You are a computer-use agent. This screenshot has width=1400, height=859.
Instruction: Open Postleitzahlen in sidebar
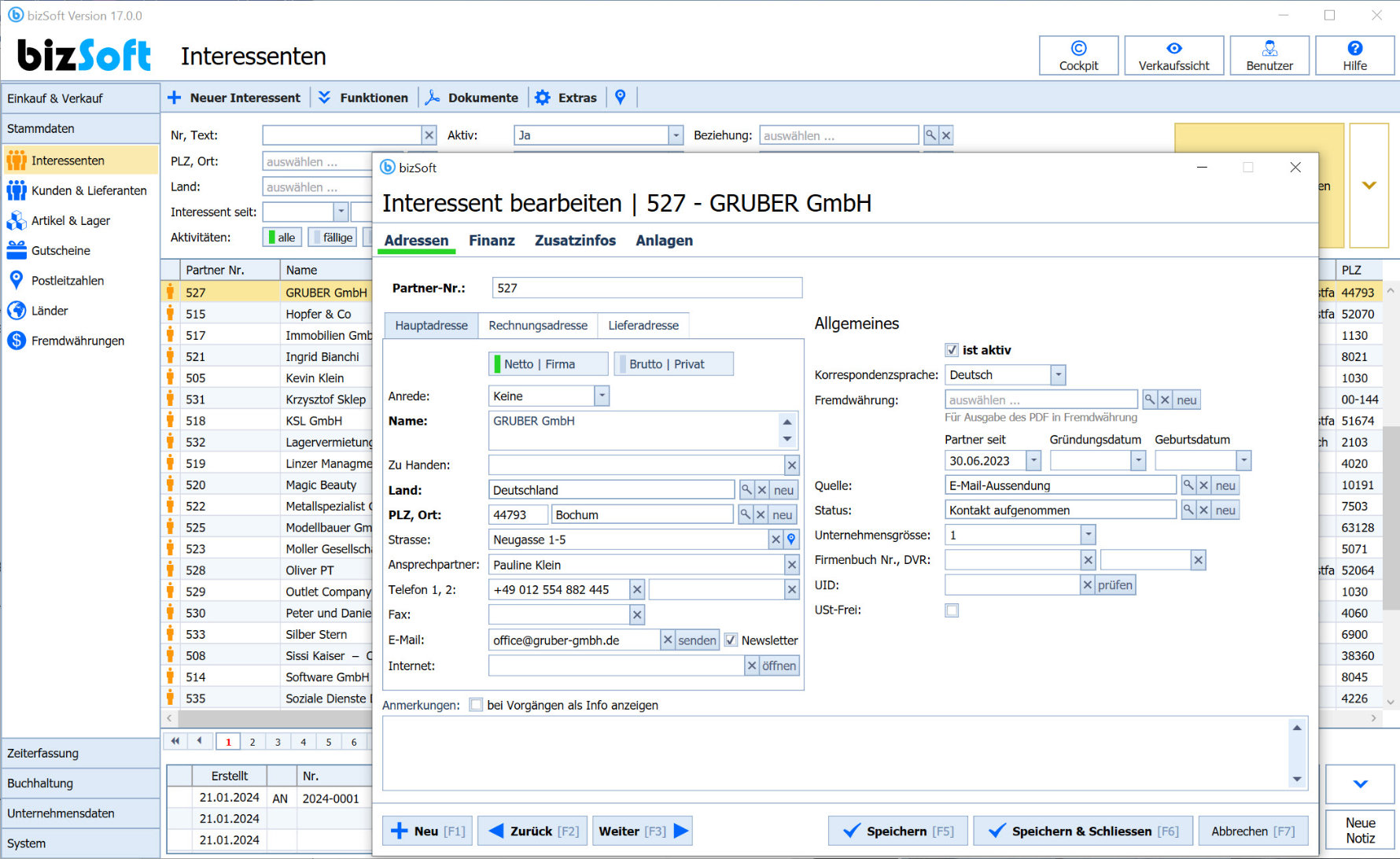(x=80, y=280)
